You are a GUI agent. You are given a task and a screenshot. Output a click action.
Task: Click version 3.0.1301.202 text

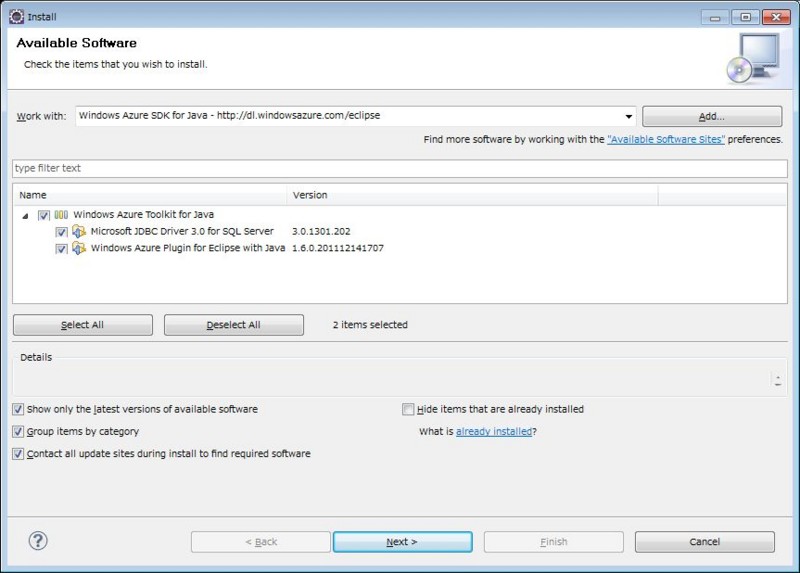(321, 231)
